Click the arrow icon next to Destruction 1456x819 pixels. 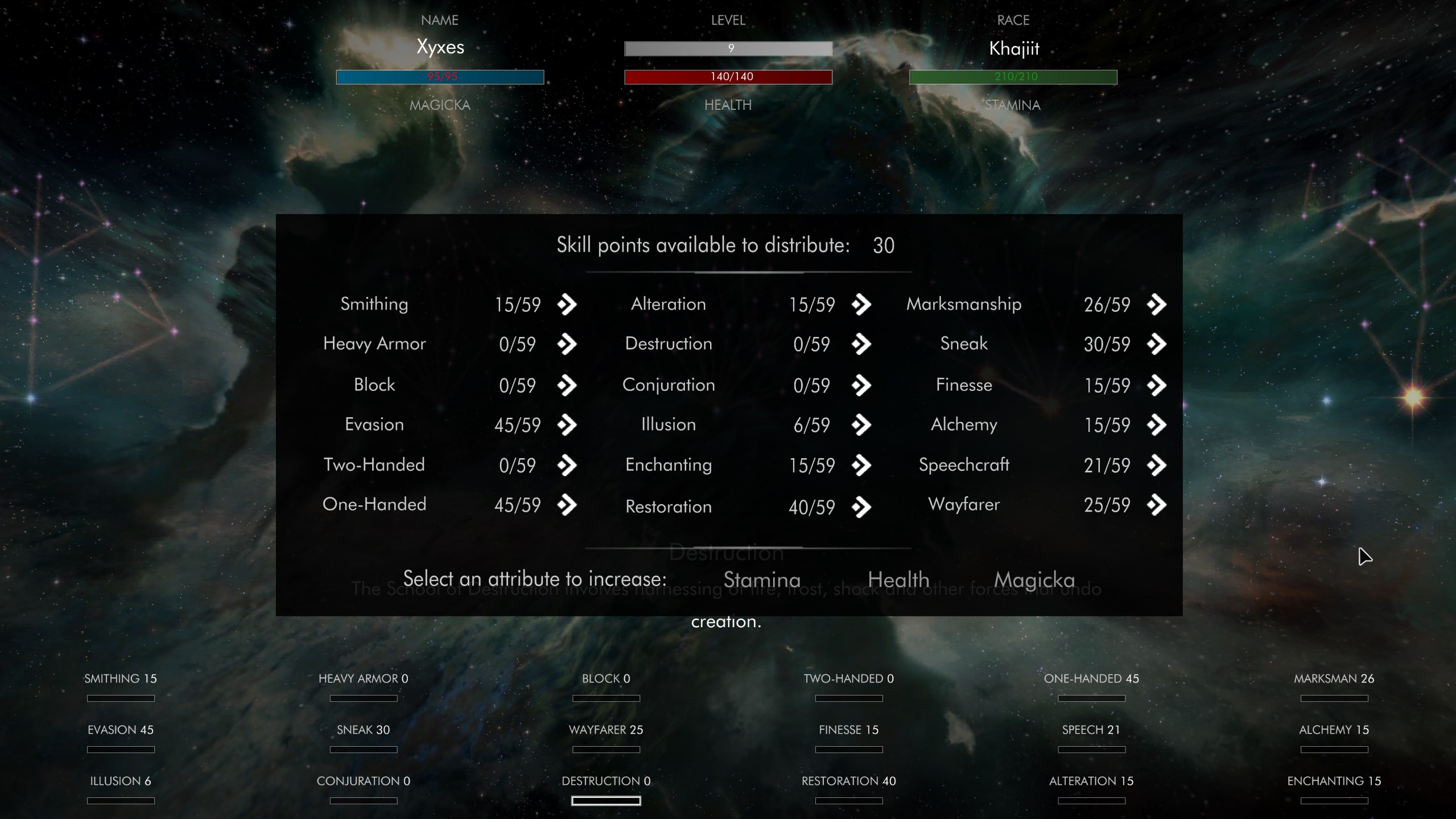coord(861,344)
